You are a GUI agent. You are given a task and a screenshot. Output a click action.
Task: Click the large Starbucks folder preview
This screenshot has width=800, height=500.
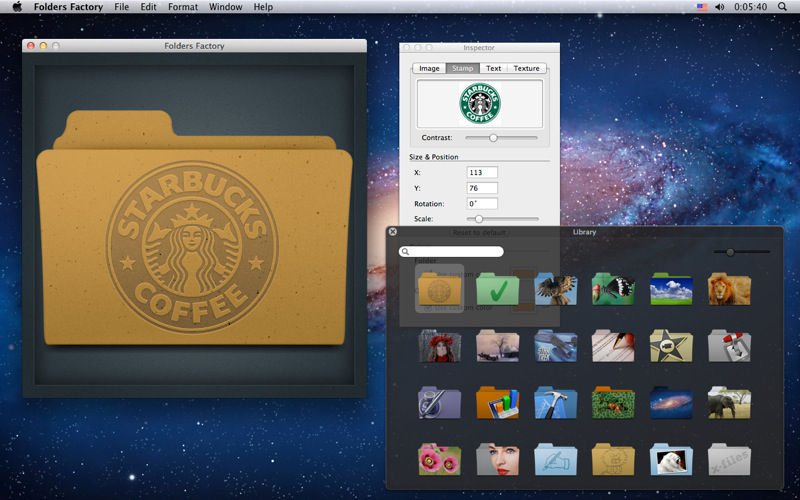click(194, 229)
